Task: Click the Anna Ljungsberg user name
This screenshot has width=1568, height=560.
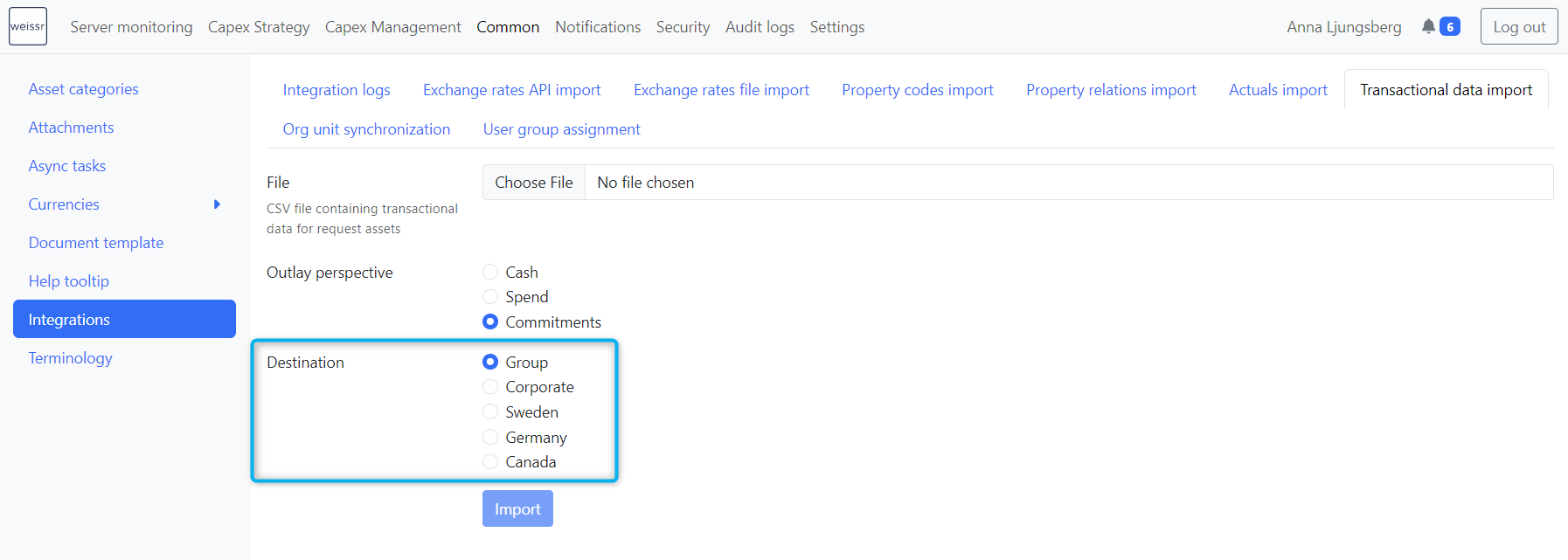Action: click(1344, 27)
